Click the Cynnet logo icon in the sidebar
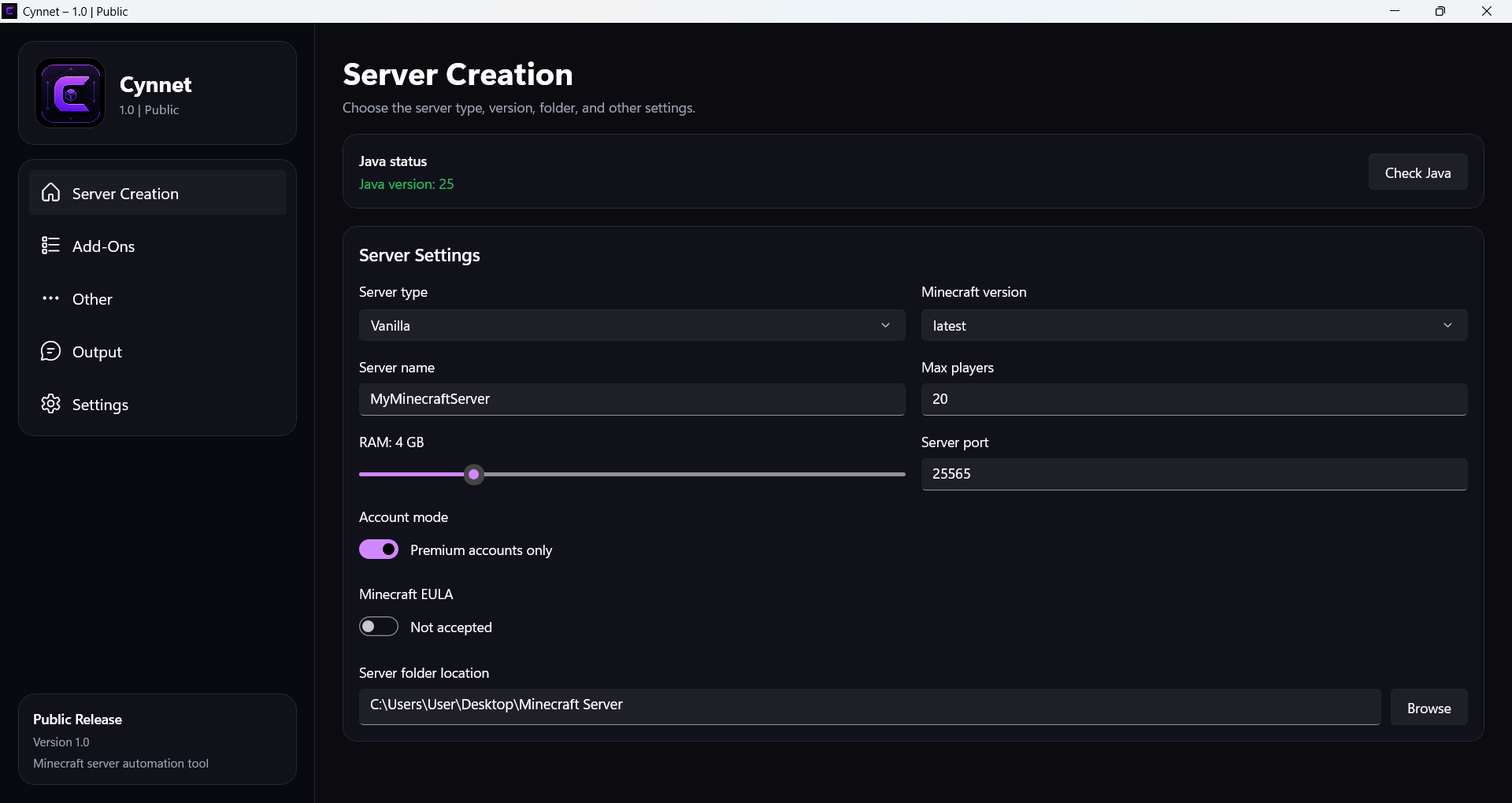 70,93
